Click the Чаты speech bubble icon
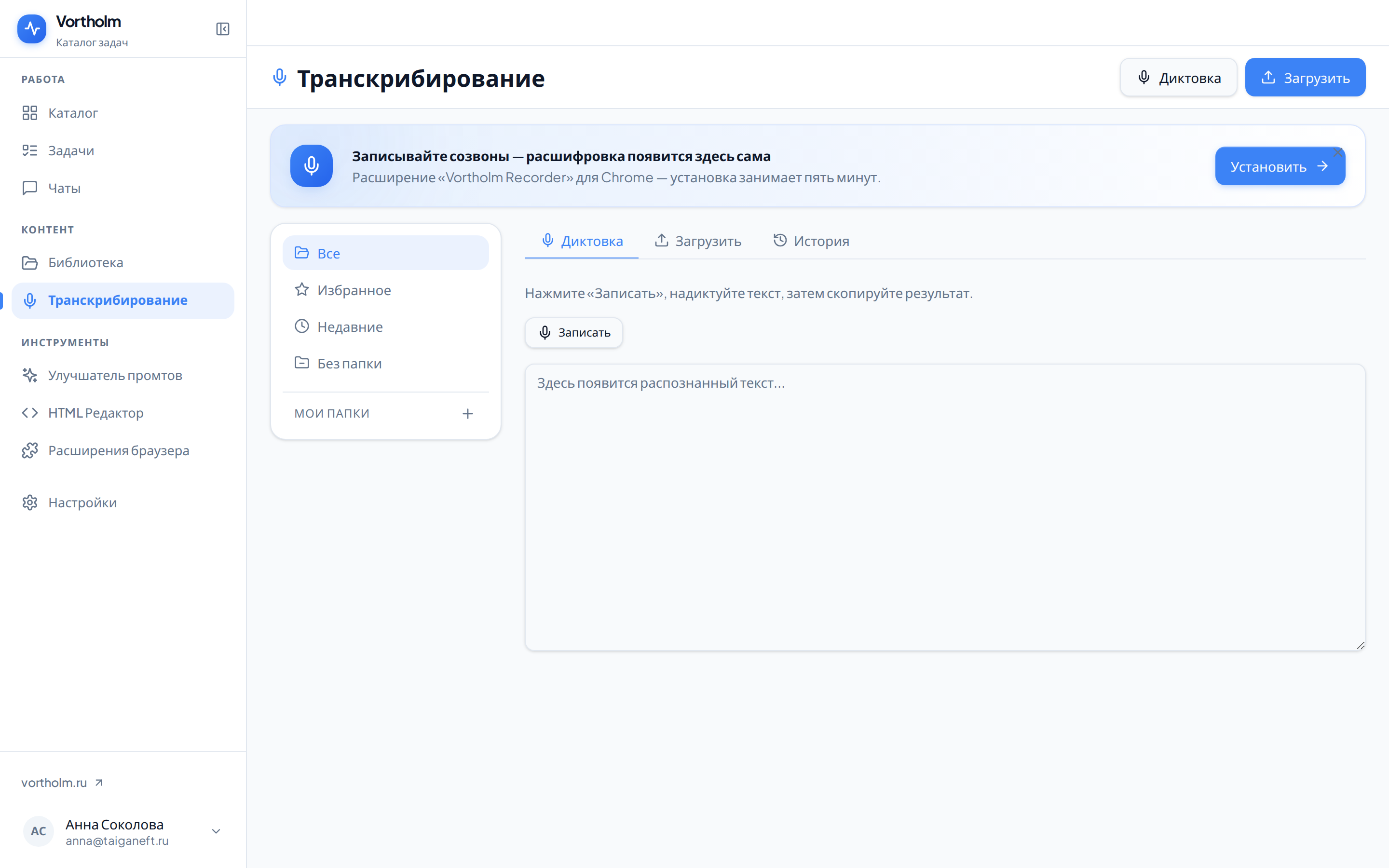 tap(30, 188)
